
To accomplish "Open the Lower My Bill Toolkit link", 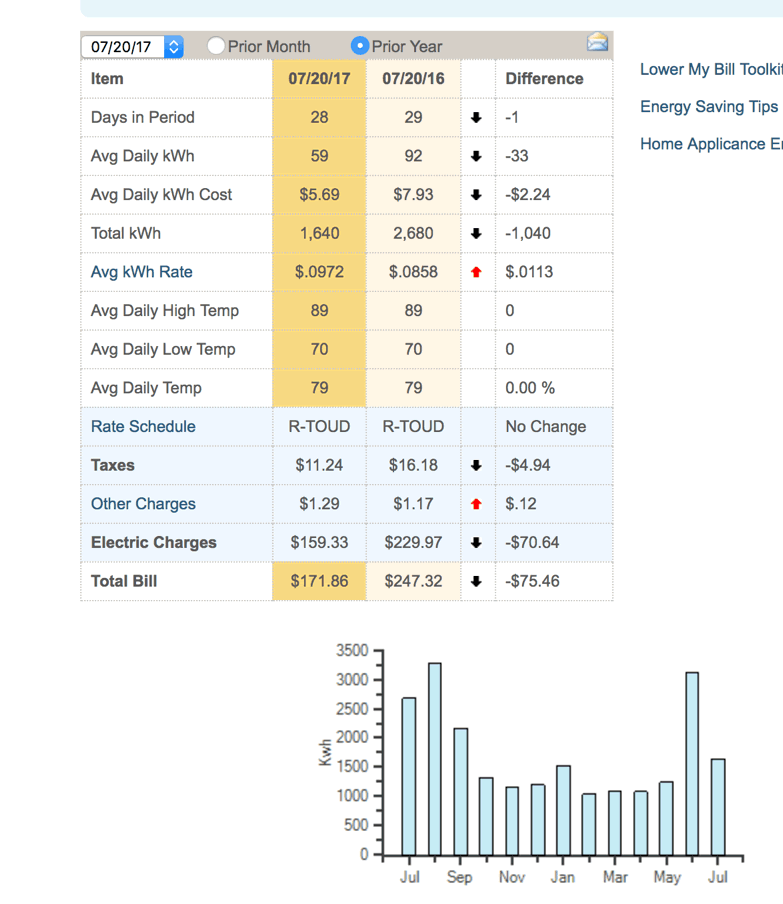I will click(x=710, y=69).
